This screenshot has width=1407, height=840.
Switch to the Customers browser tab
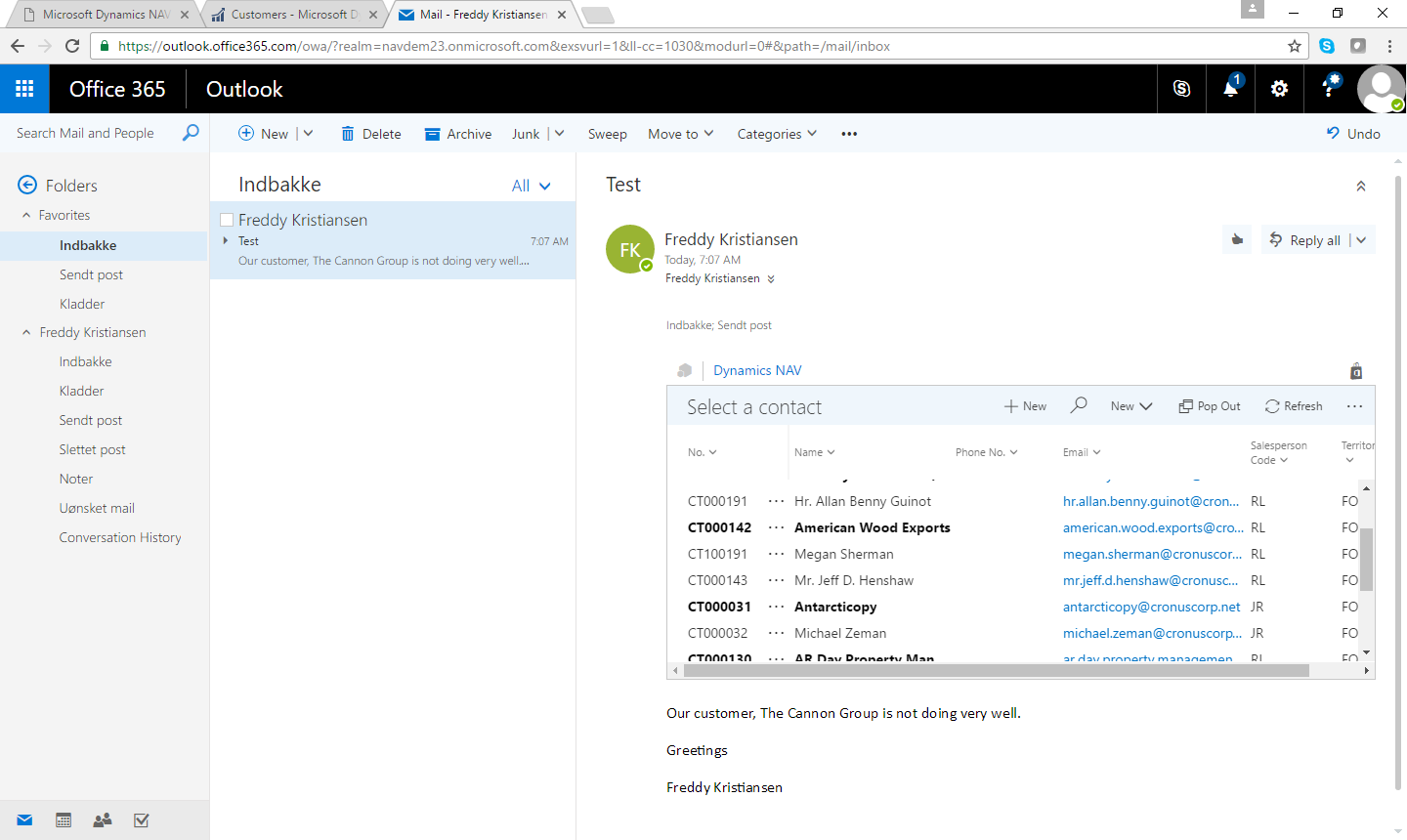293,15
